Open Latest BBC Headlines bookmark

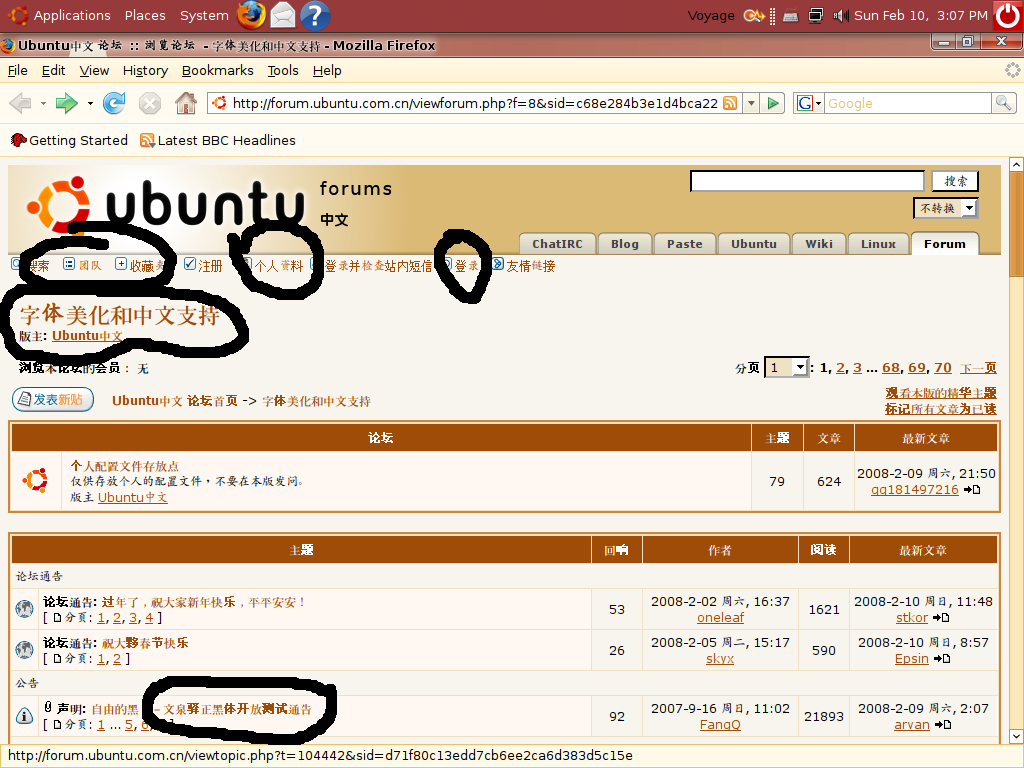click(x=218, y=140)
